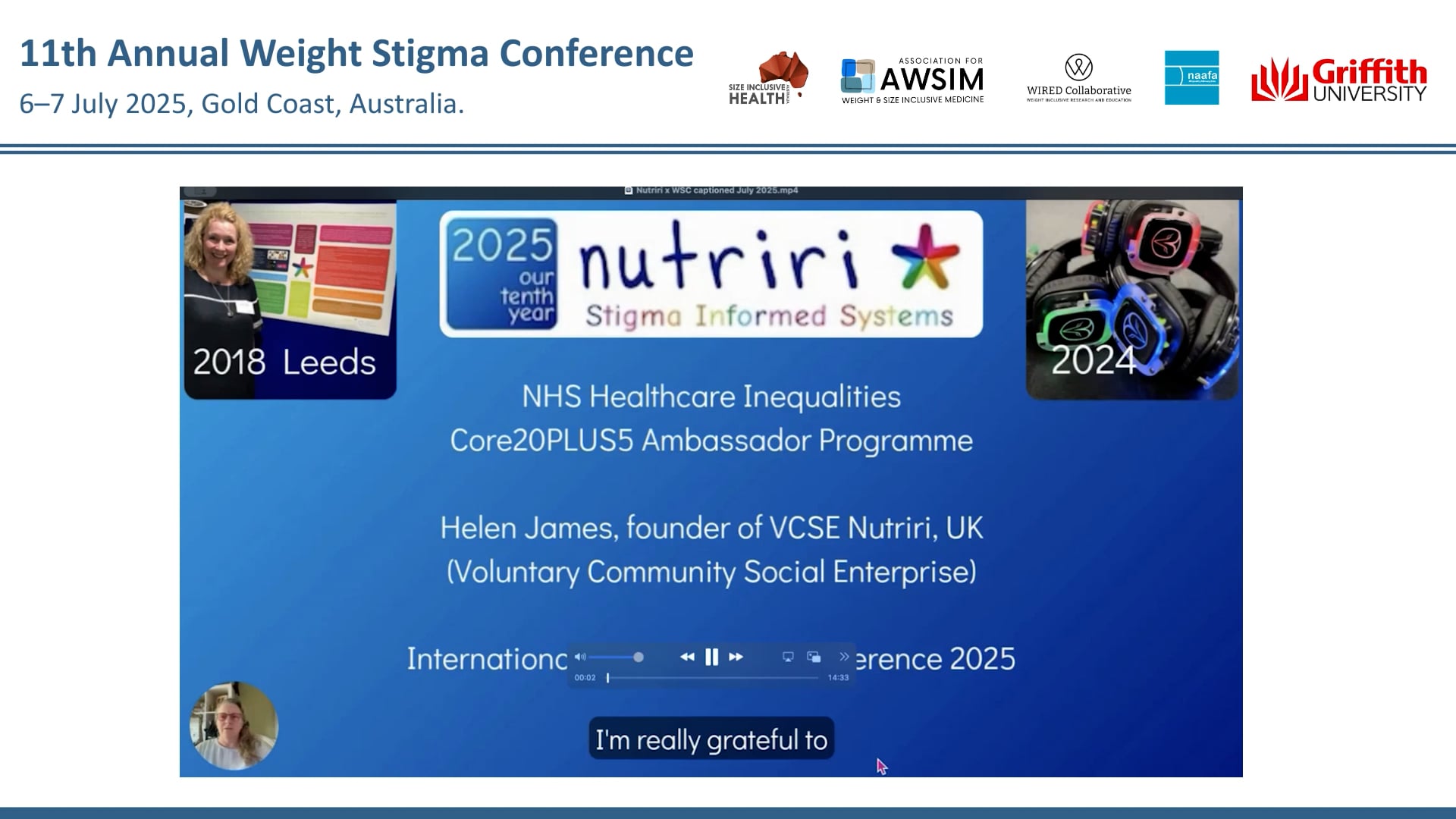
Task: Expand more playback controls via double-chevron
Action: point(844,657)
